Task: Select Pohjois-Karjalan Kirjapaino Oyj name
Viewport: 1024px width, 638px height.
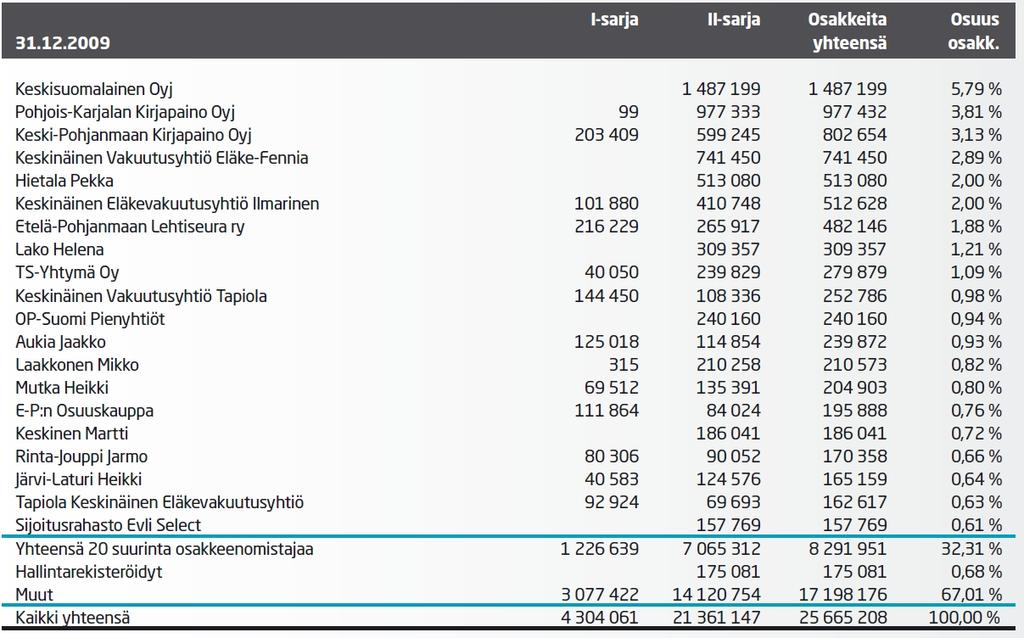Action: (125, 112)
